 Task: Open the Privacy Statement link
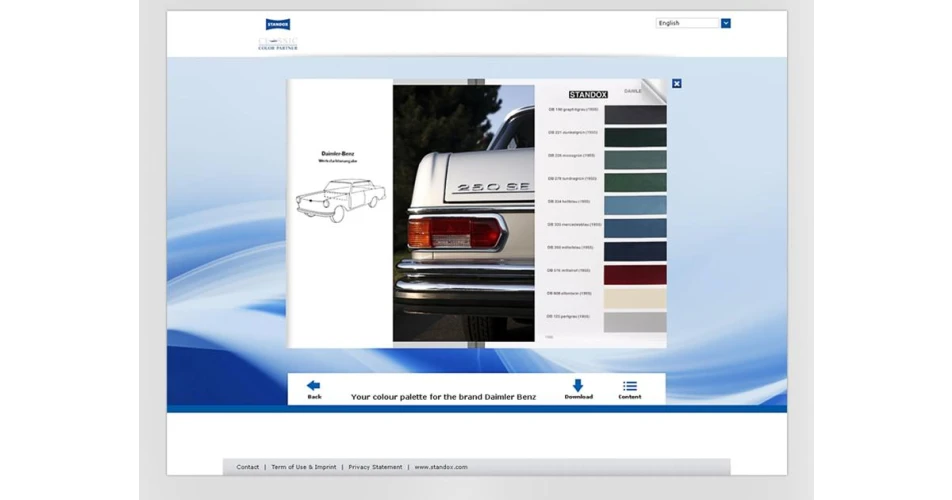click(x=375, y=467)
